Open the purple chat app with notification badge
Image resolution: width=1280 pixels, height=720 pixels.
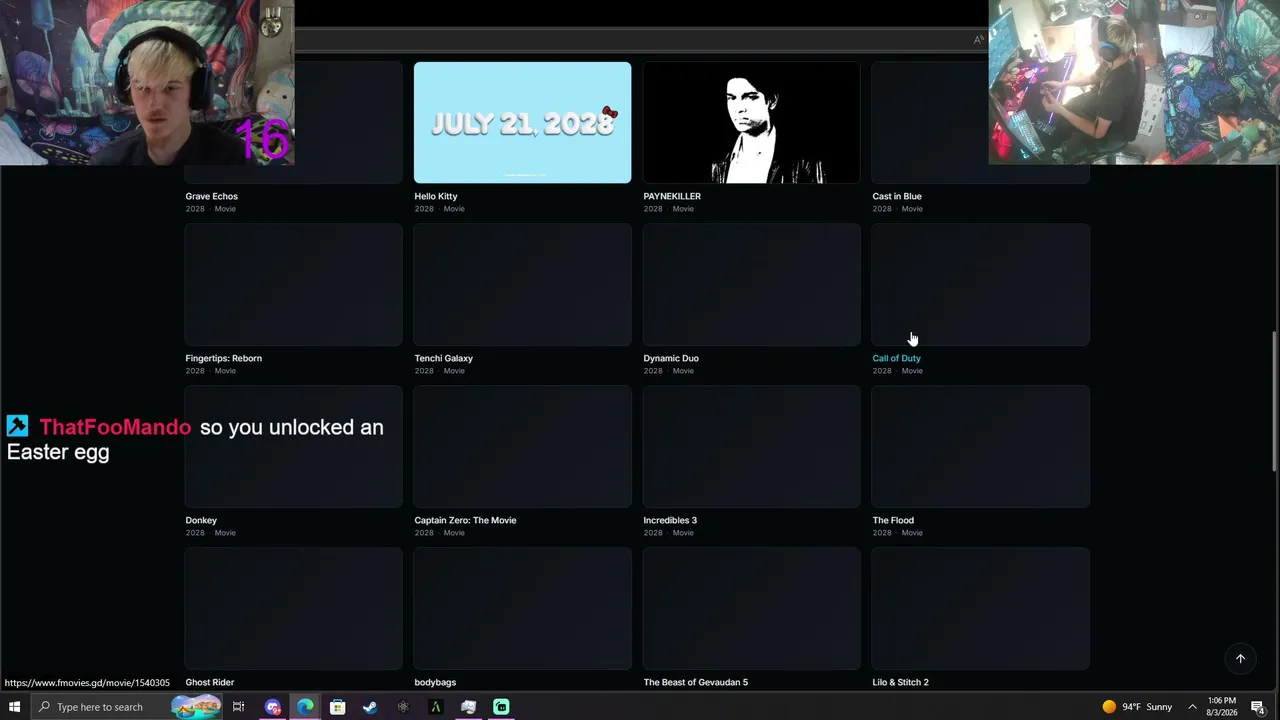click(273, 707)
